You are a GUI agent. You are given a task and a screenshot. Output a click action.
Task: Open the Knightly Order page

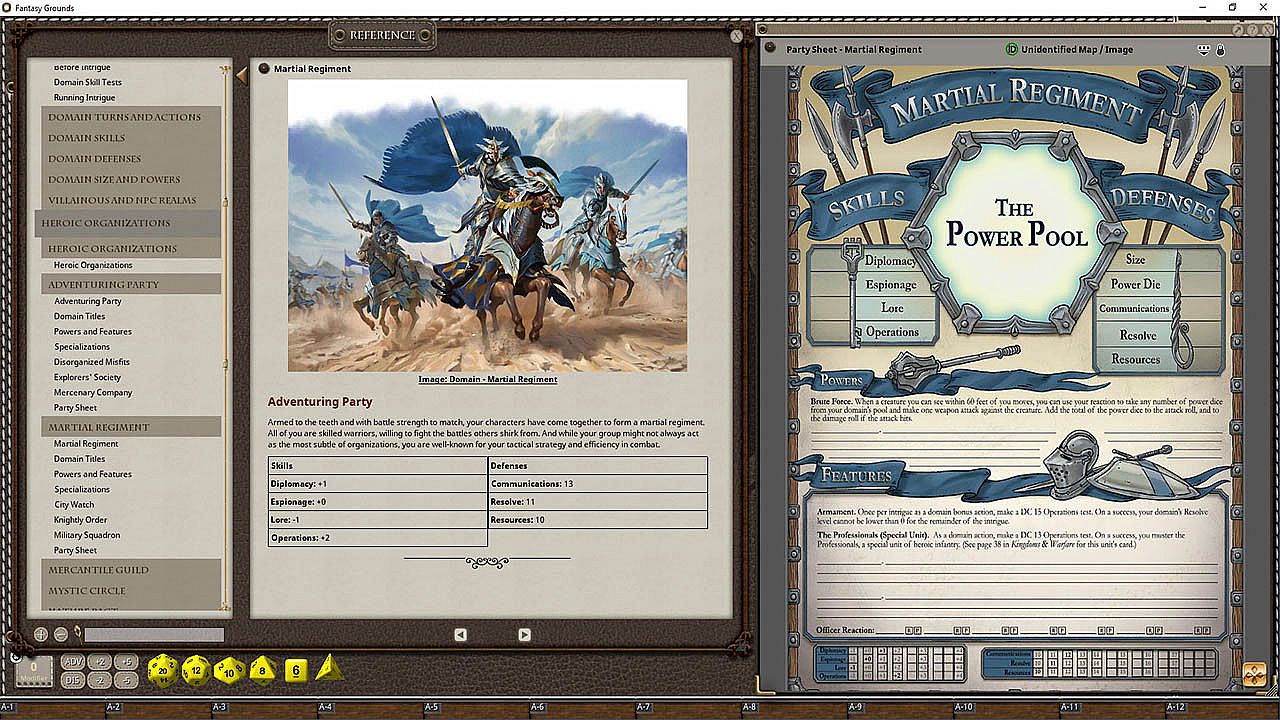click(x=81, y=520)
